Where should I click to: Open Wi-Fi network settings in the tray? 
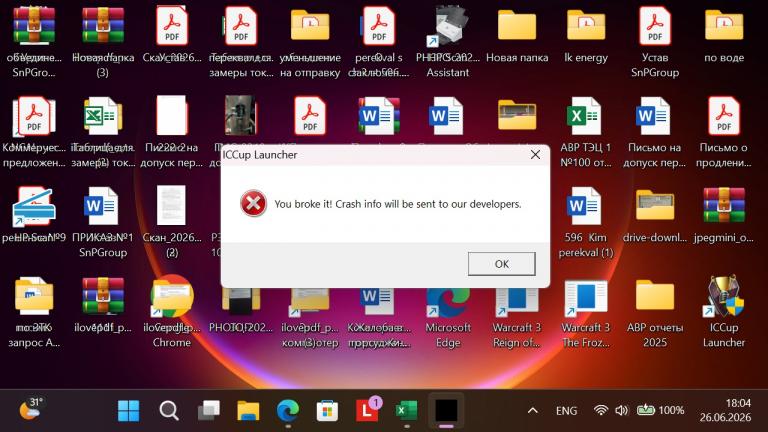(x=600, y=410)
